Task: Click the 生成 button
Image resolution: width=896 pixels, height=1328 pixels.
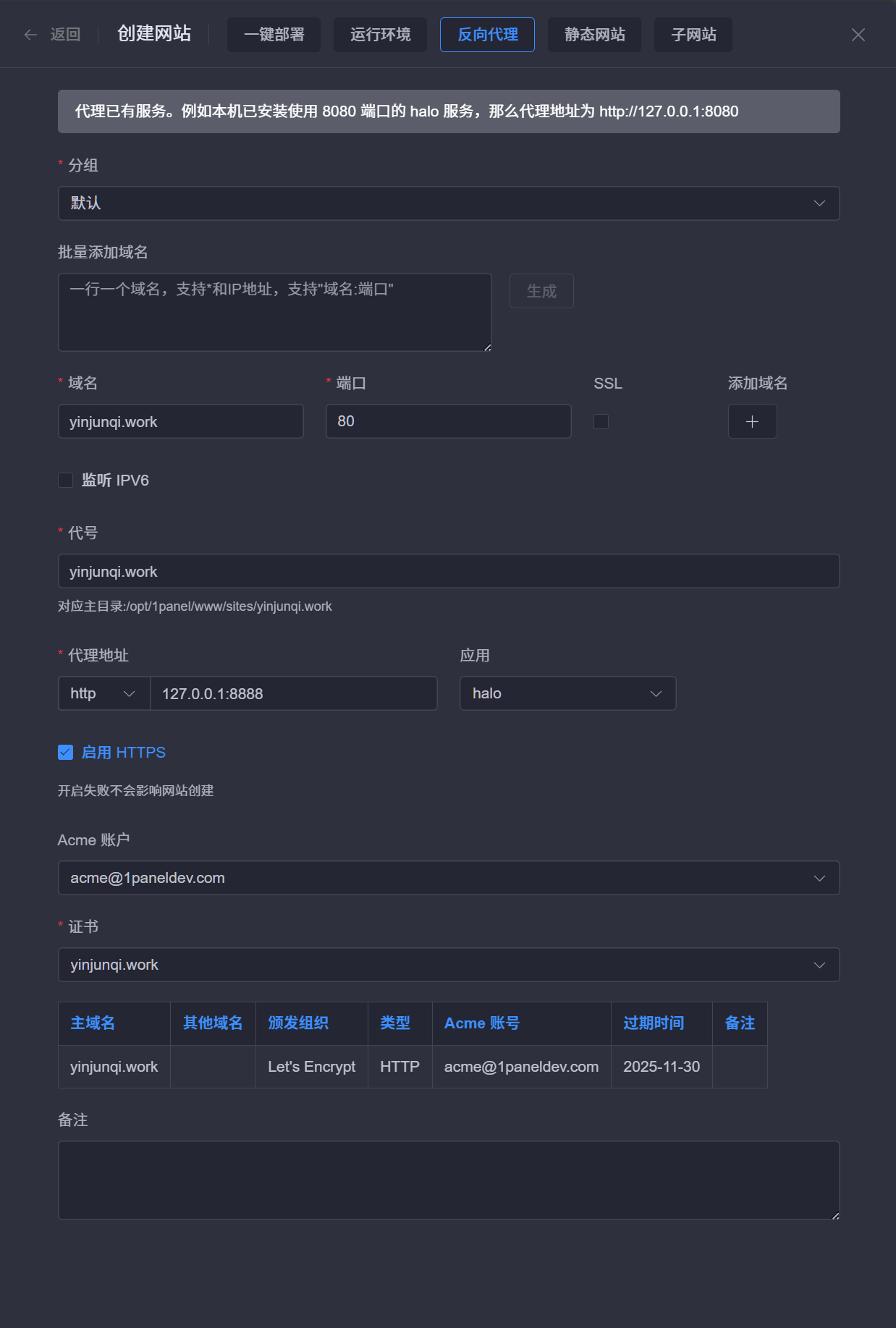Action: (541, 291)
